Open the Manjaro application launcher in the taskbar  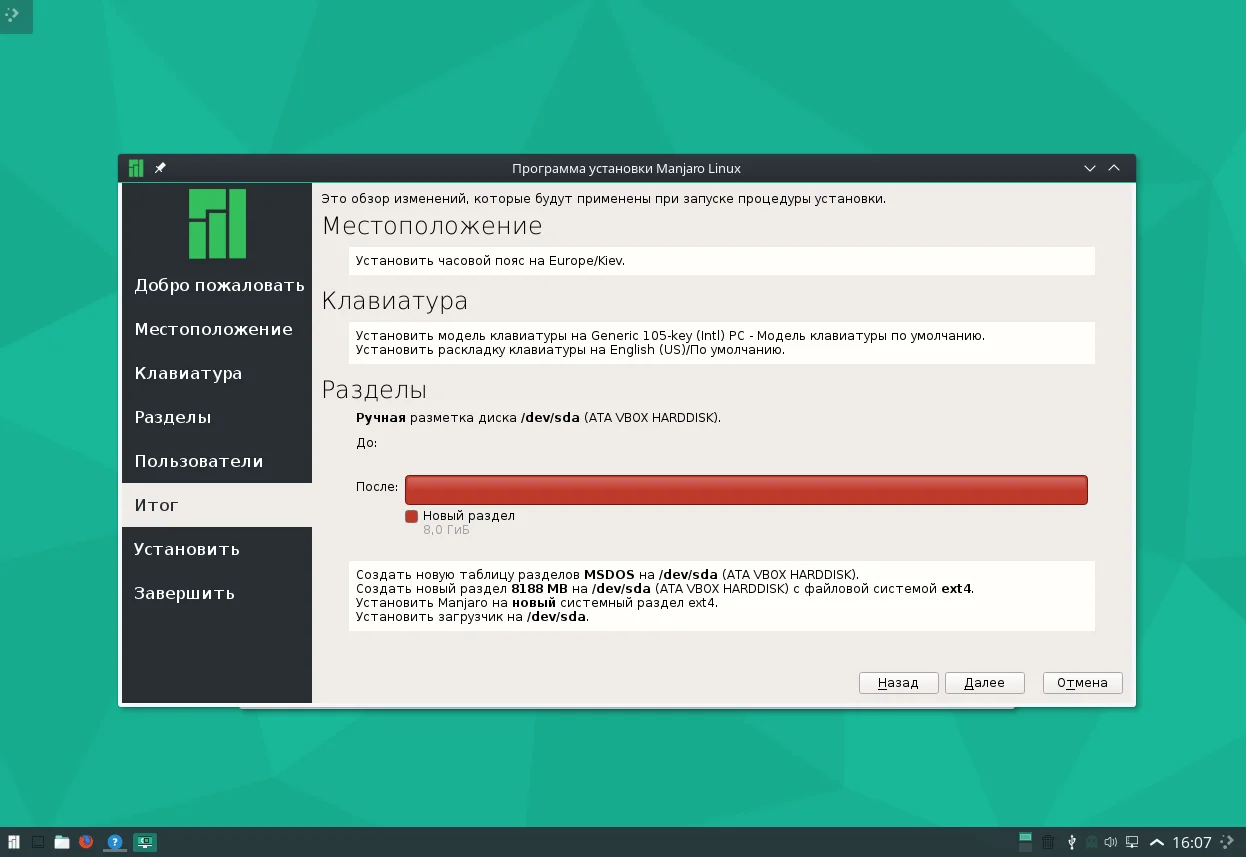tap(13, 842)
